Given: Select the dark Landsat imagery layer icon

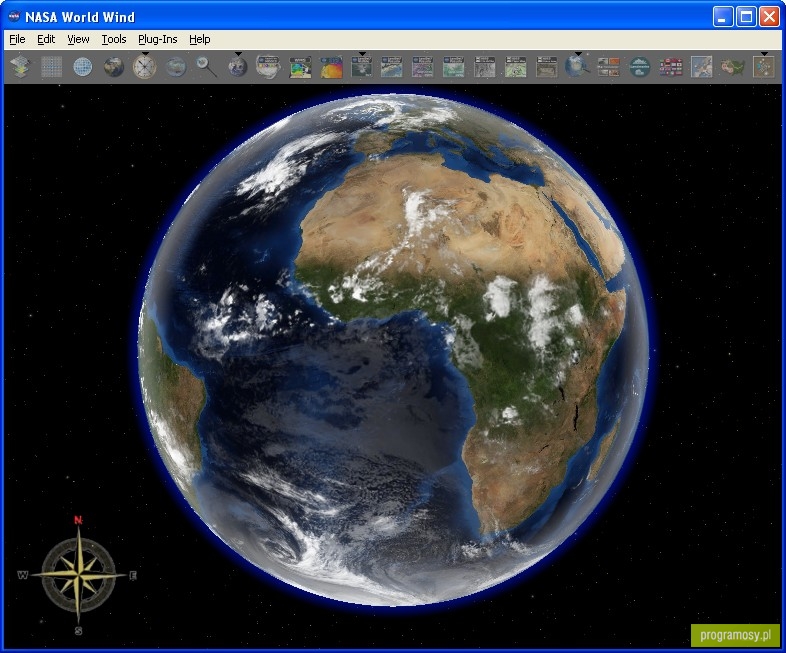Looking at the screenshot, I should (x=362, y=67).
